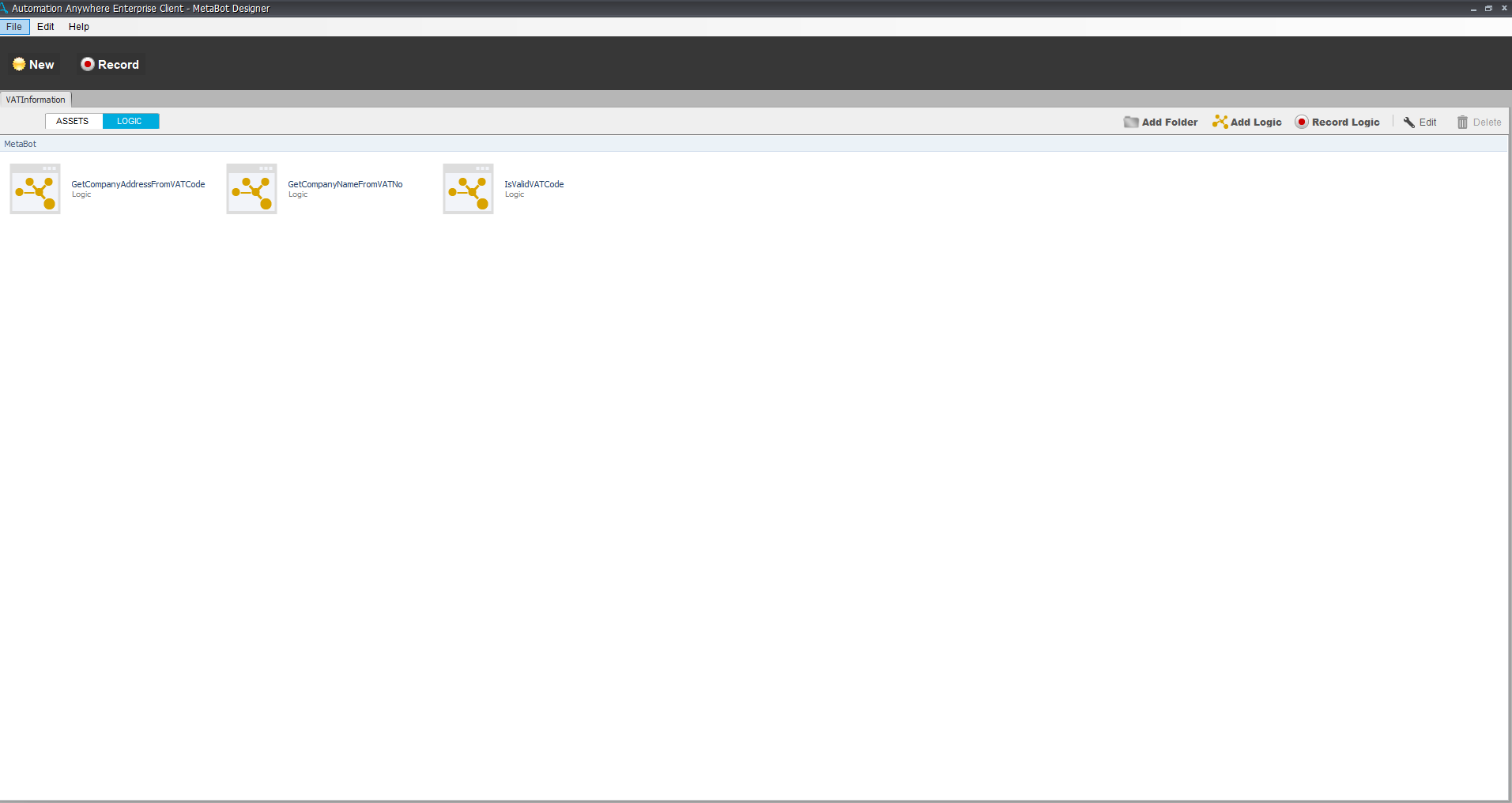Click the Logic type label under IsValidVATCode
This screenshot has width=1512, height=803.
click(x=515, y=194)
